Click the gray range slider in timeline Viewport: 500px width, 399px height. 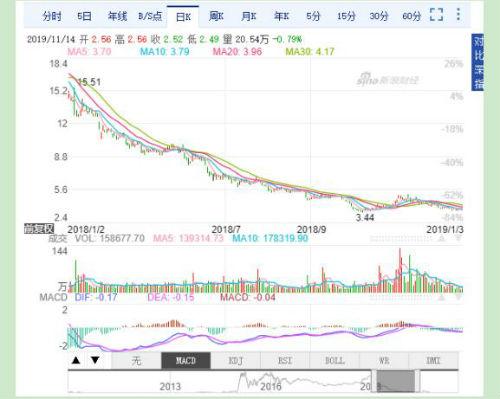tap(396, 381)
